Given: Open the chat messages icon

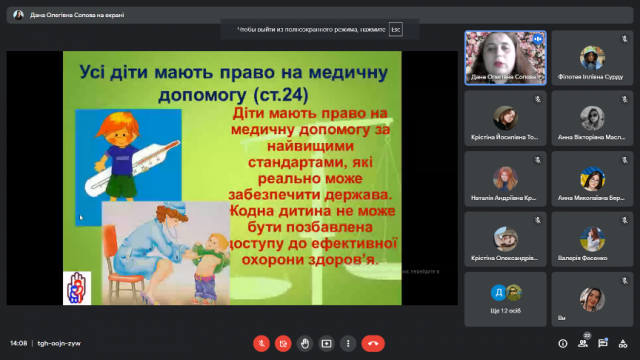Looking at the screenshot, I should (603, 344).
